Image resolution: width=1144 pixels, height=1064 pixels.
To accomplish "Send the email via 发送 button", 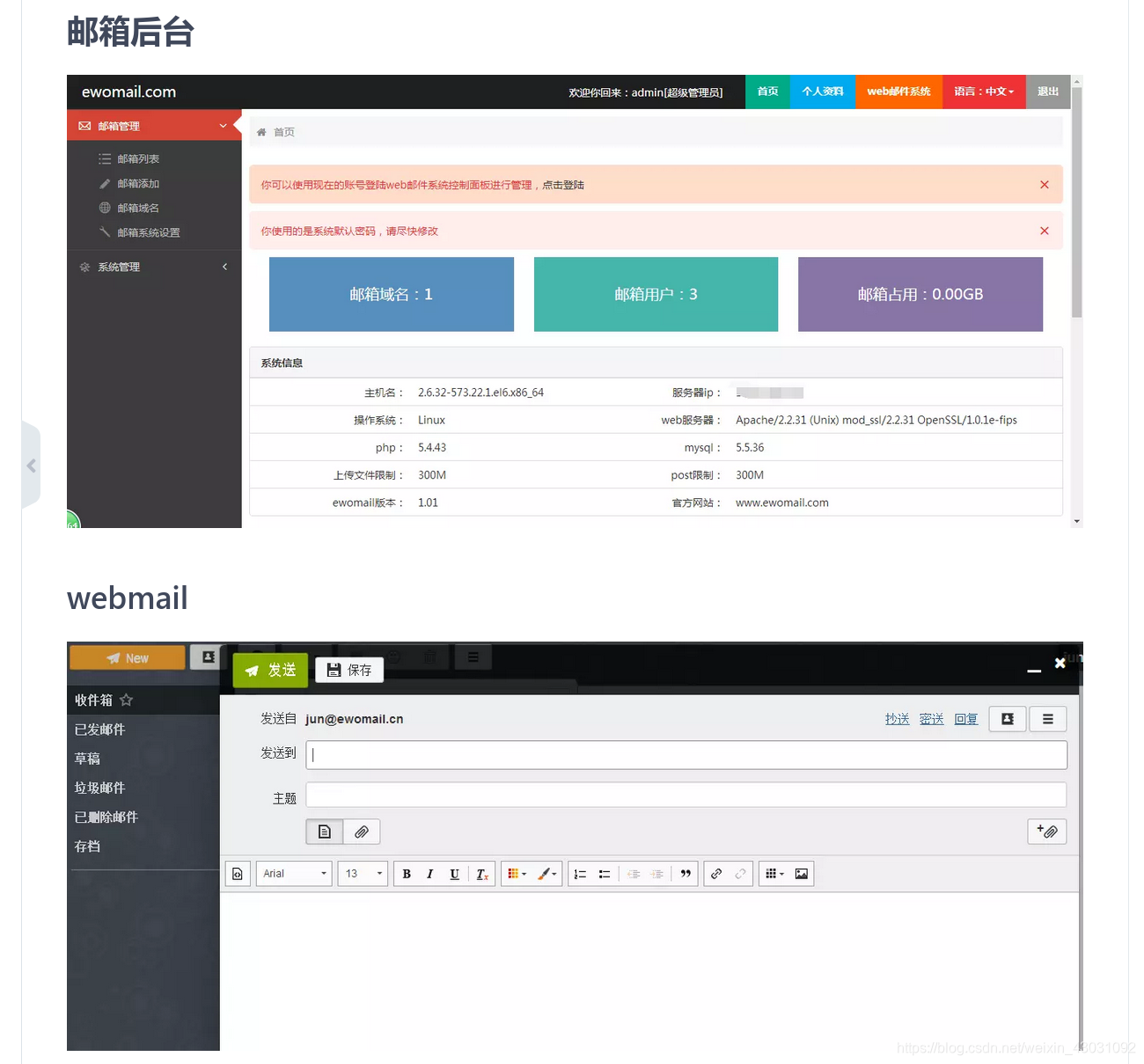I will tap(270, 670).
